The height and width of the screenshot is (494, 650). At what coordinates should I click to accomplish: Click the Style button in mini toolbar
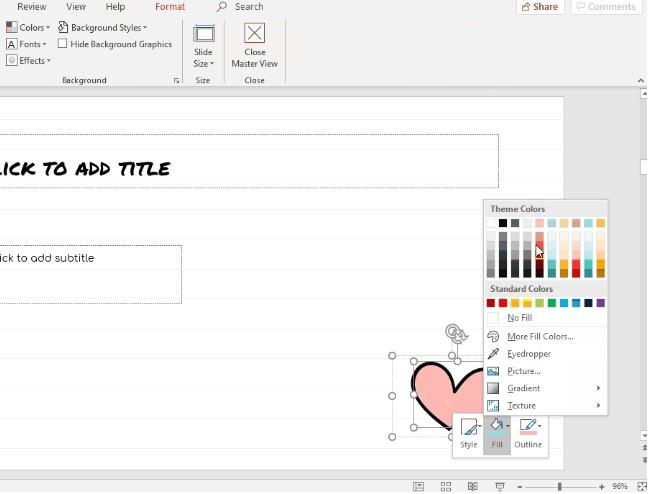pos(468,434)
